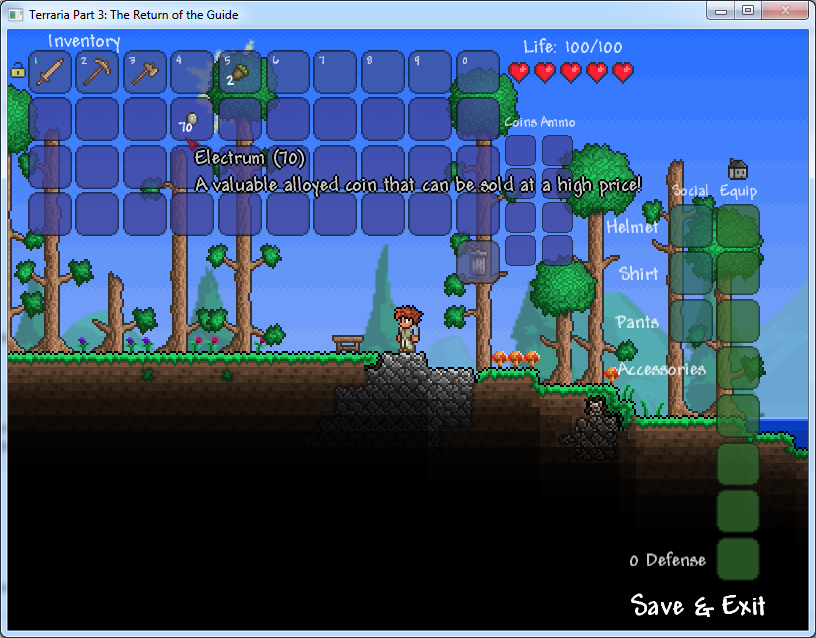Click the Equip helmet slot

click(738, 226)
